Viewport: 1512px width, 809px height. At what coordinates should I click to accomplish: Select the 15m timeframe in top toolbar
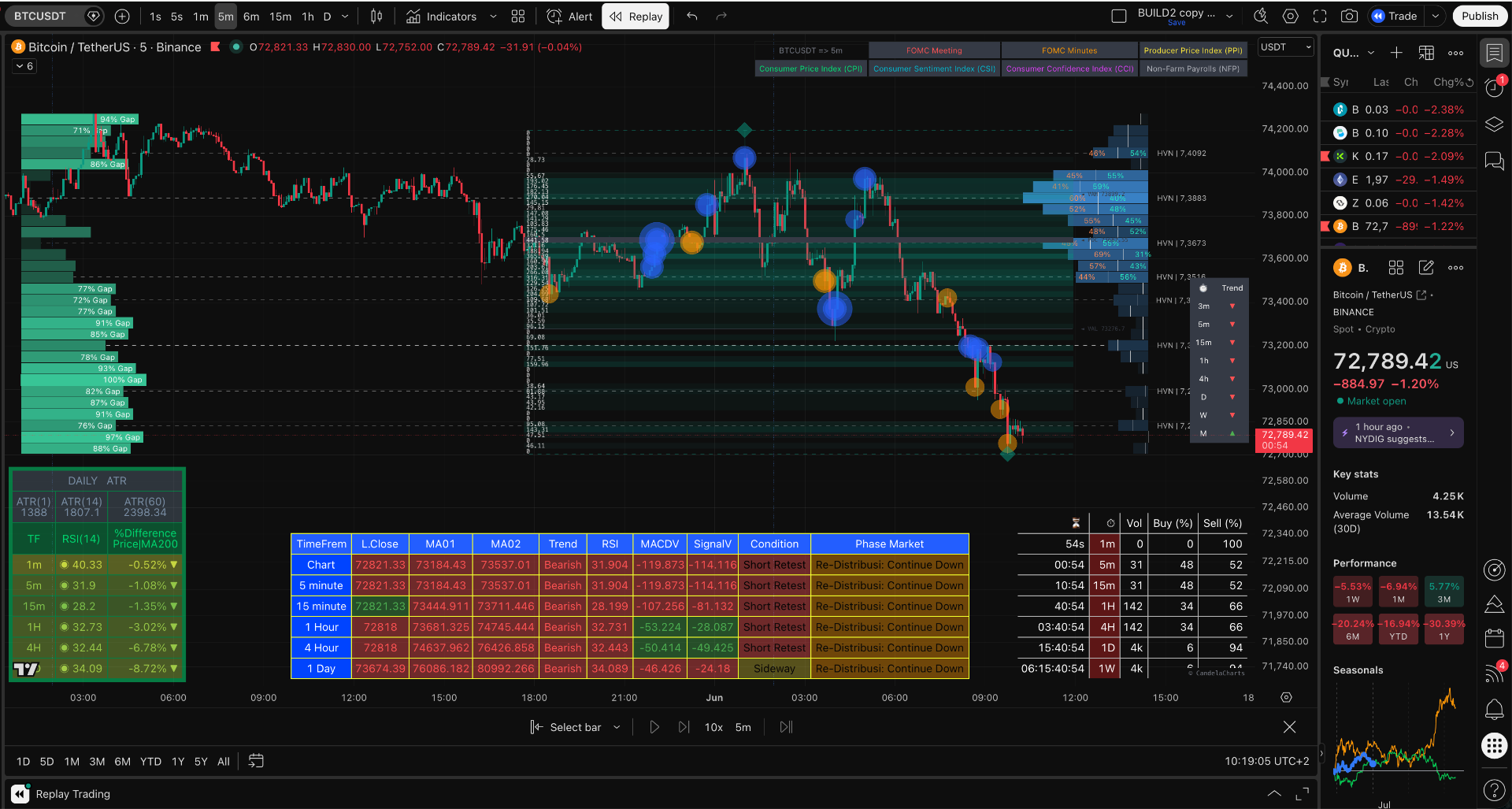tap(280, 16)
